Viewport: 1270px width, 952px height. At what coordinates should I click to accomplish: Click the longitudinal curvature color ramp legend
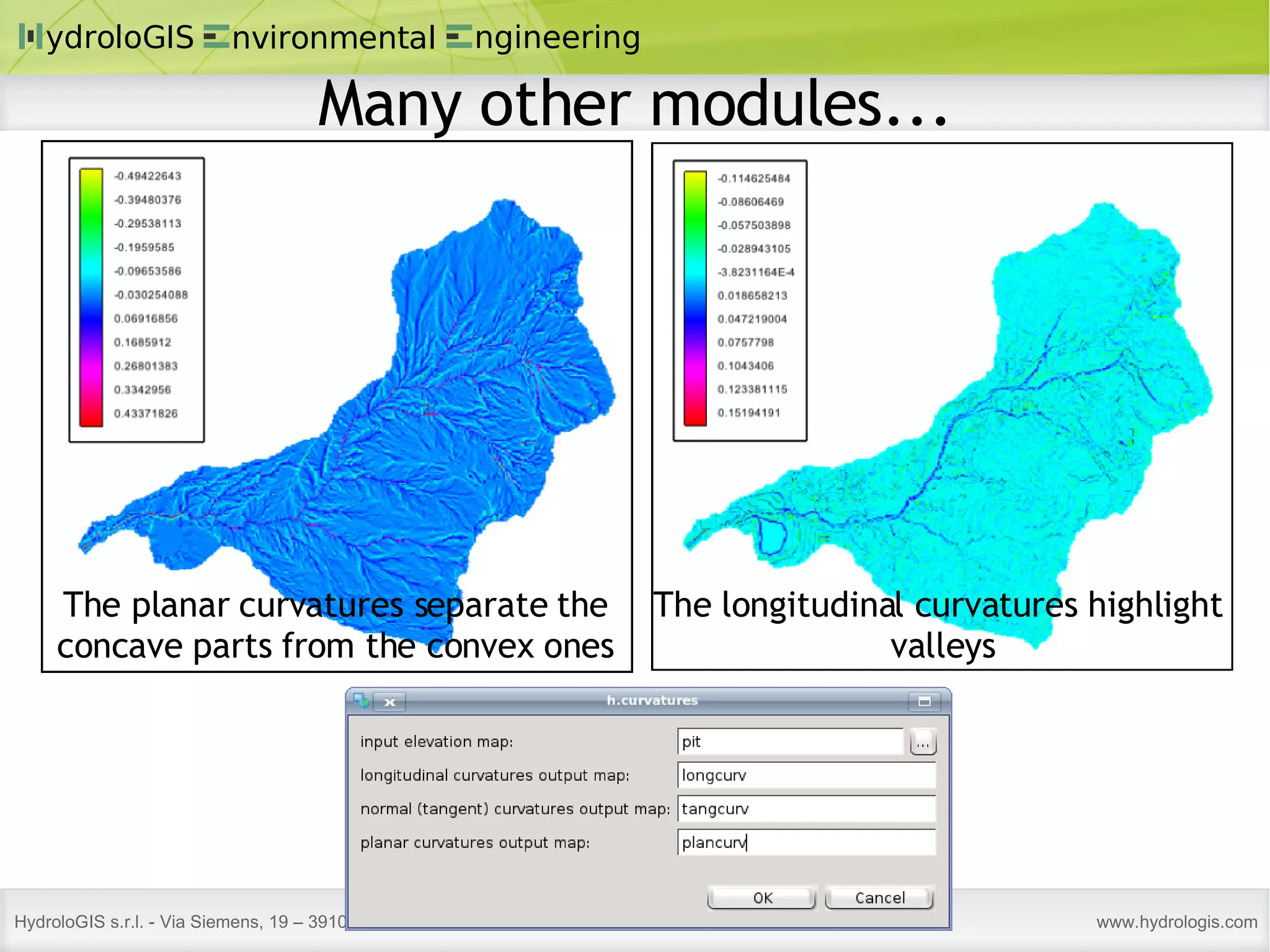tap(695, 298)
